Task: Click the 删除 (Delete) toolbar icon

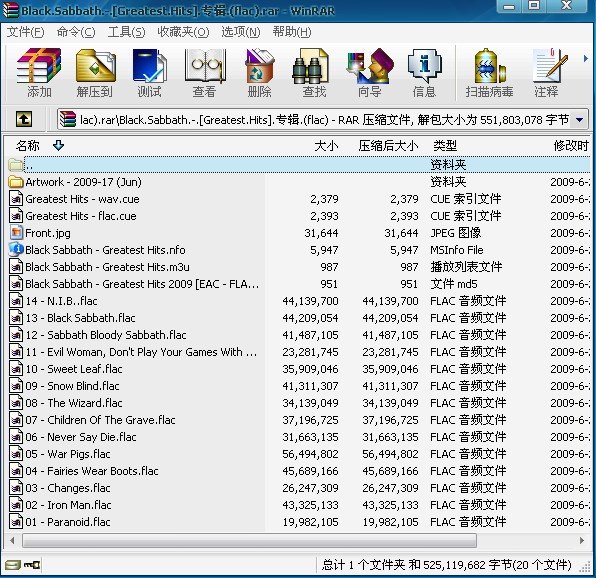Action: [x=260, y=65]
